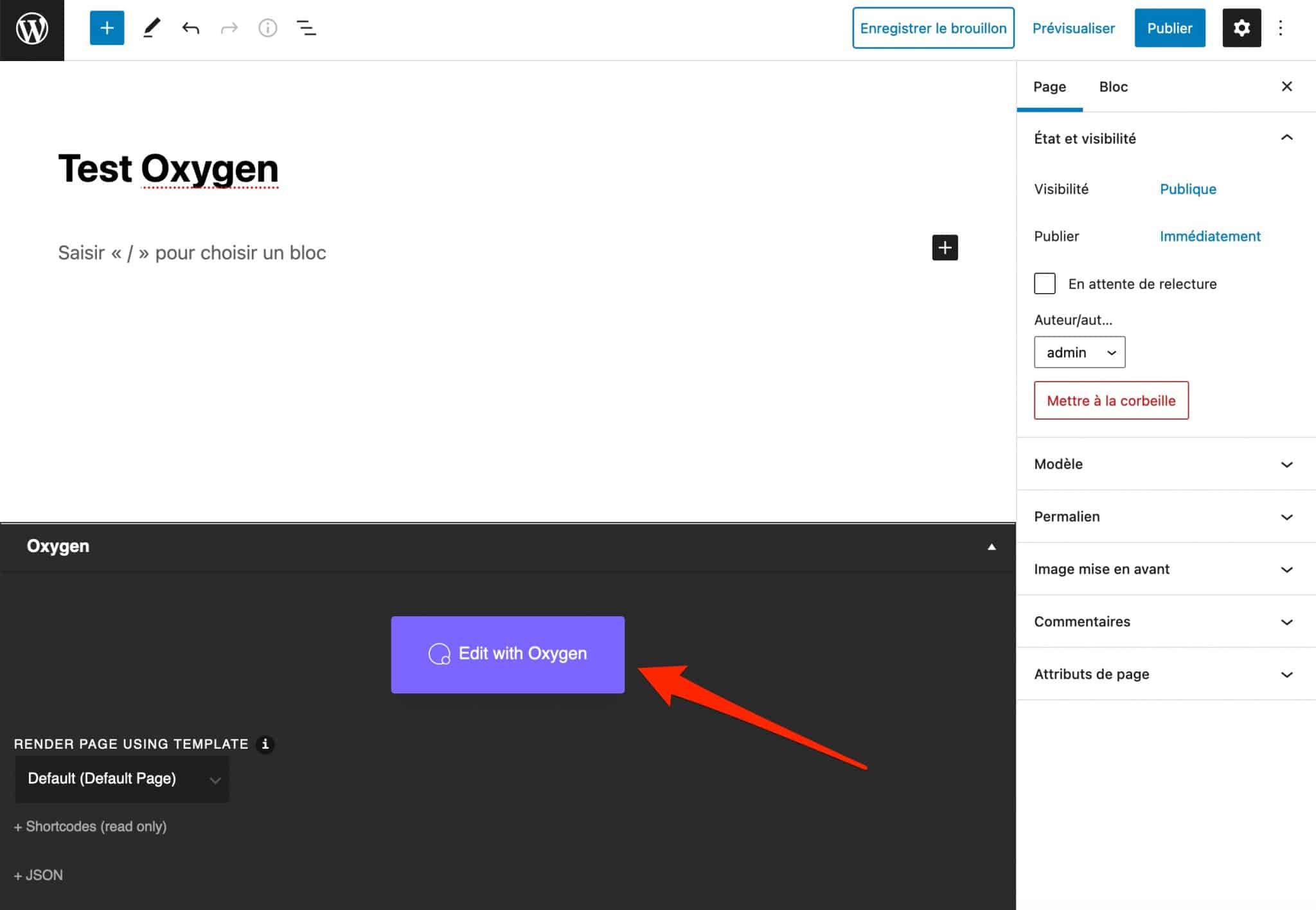Click the Publier button

[x=1169, y=28]
